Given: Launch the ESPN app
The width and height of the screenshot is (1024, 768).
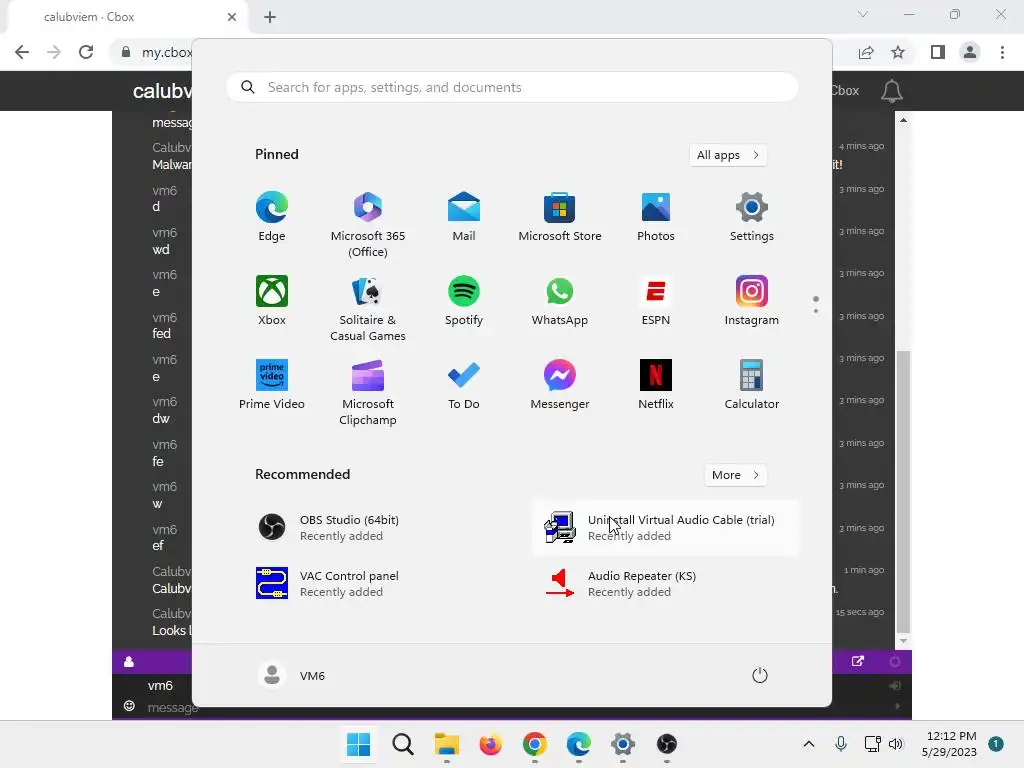Looking at the screenshot, I should pos(656,300).
